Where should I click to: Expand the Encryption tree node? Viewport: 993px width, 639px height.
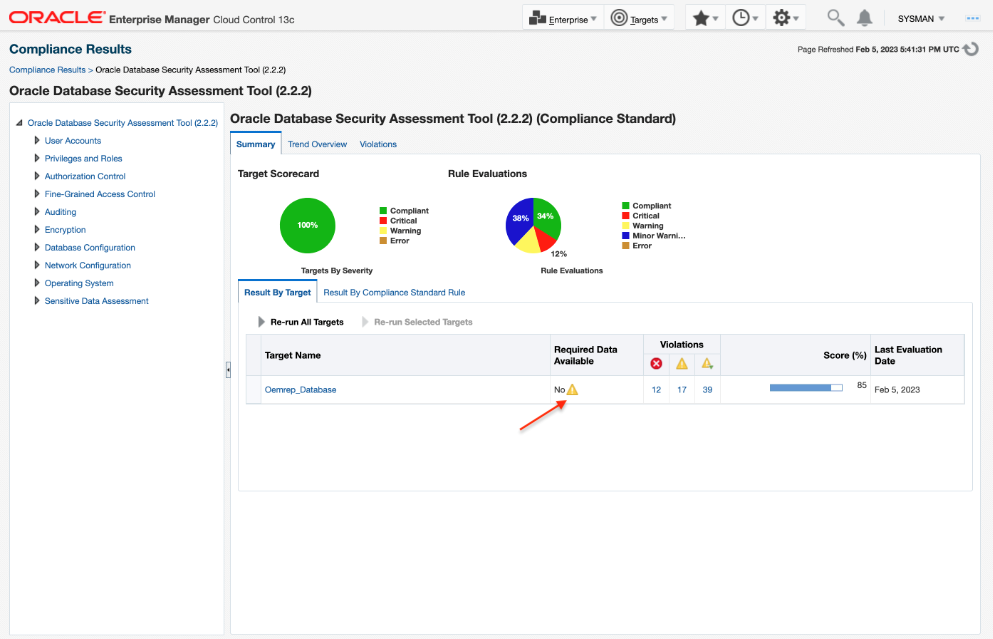click(x=37, y=229)
